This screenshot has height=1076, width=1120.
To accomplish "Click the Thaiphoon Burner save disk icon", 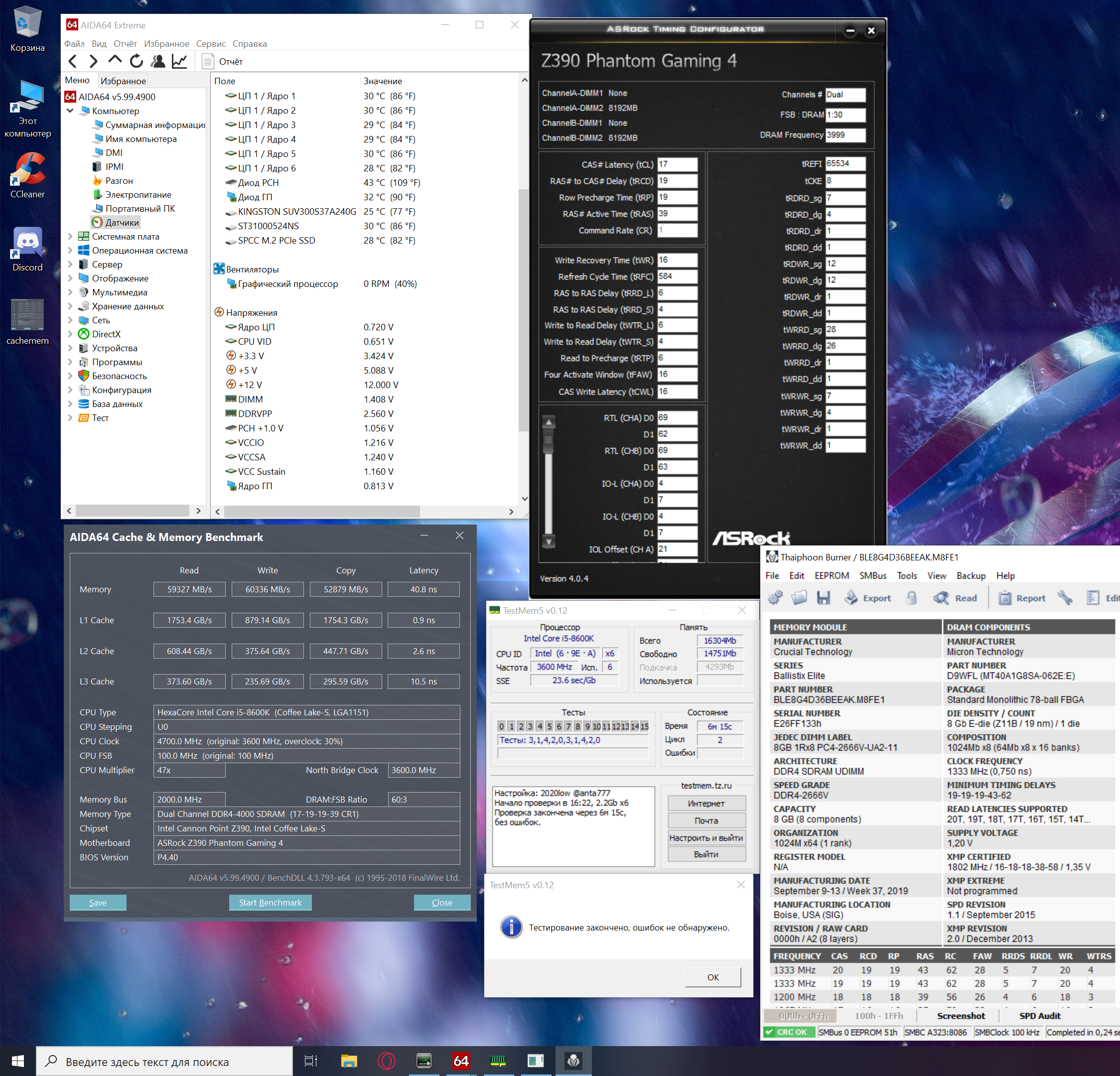I will (x=823, y=598).
